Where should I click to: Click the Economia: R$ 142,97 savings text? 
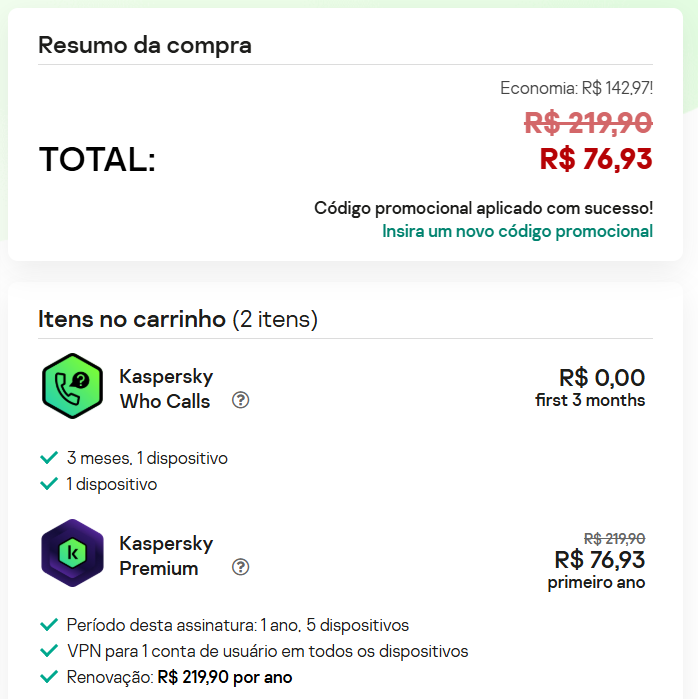[576, 88]
